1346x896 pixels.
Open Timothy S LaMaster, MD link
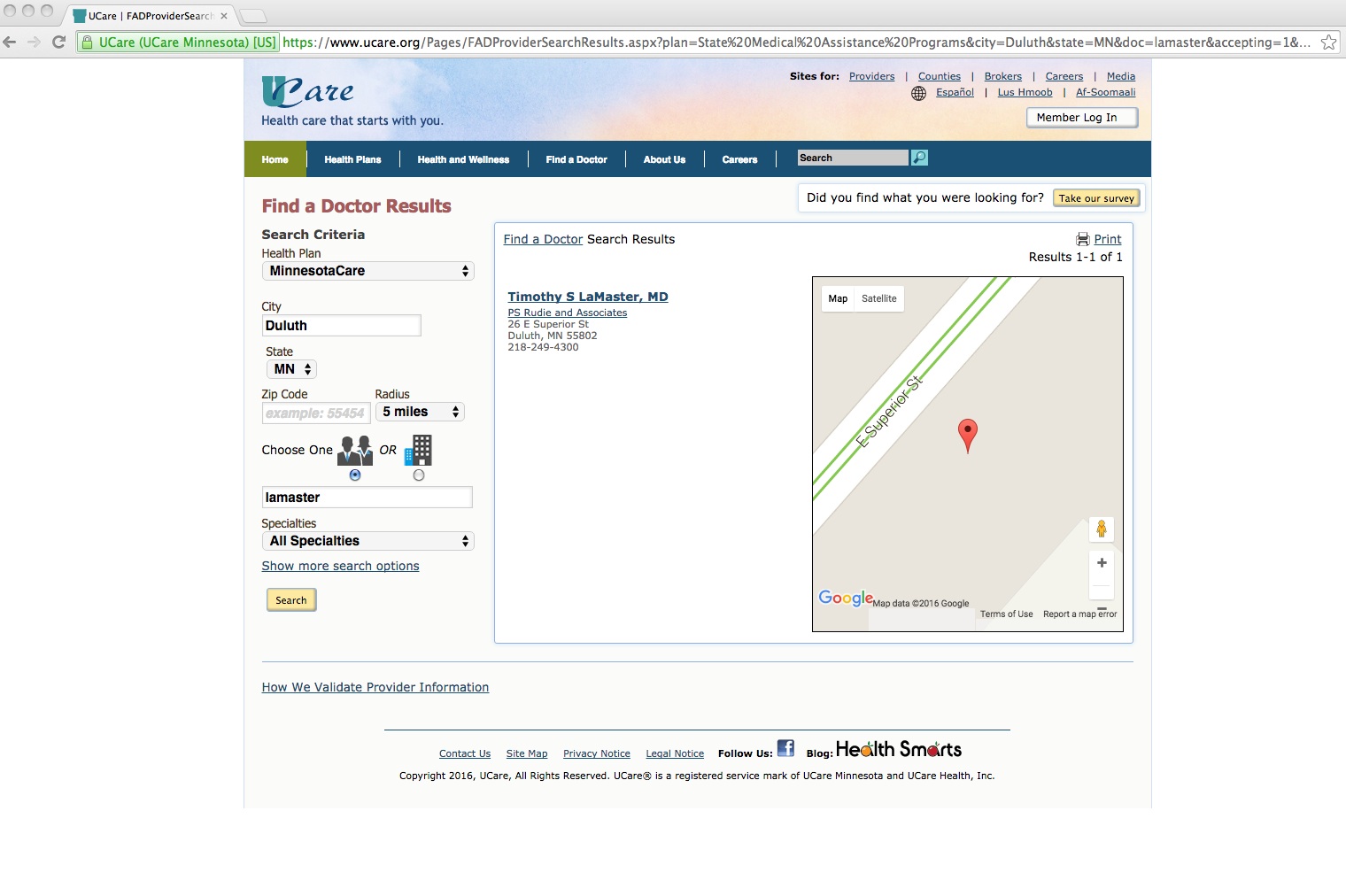[x=588, y=297]
